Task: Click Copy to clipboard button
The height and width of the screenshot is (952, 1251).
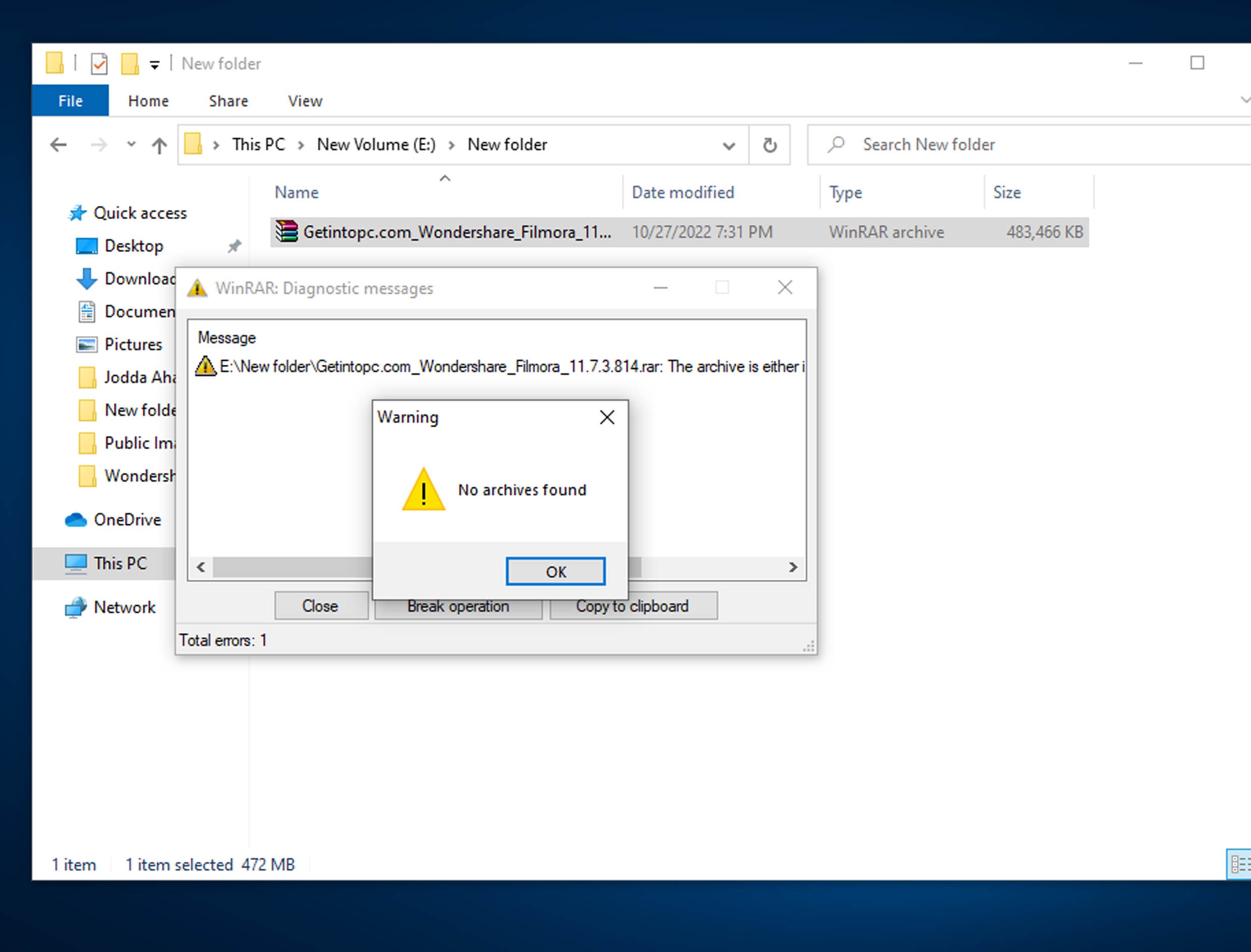Action: pyautogui.click(x=633, y=606)
